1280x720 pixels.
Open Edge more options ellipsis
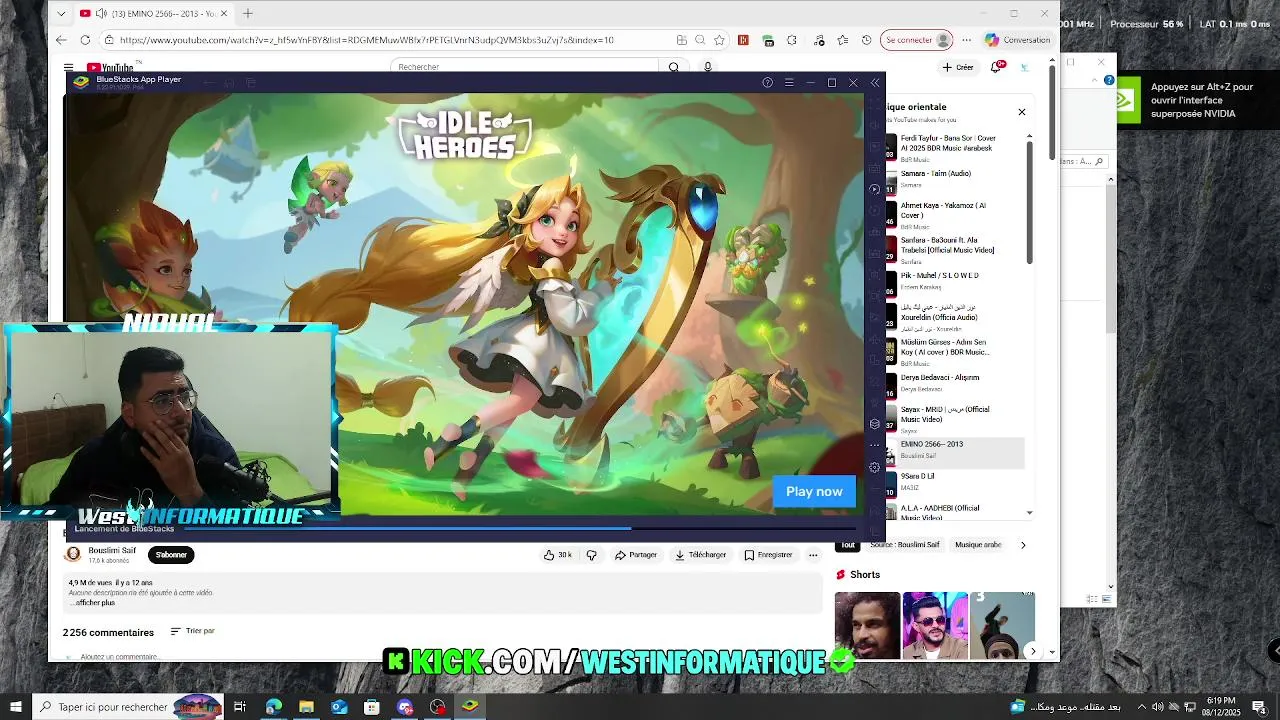[966, 40]
